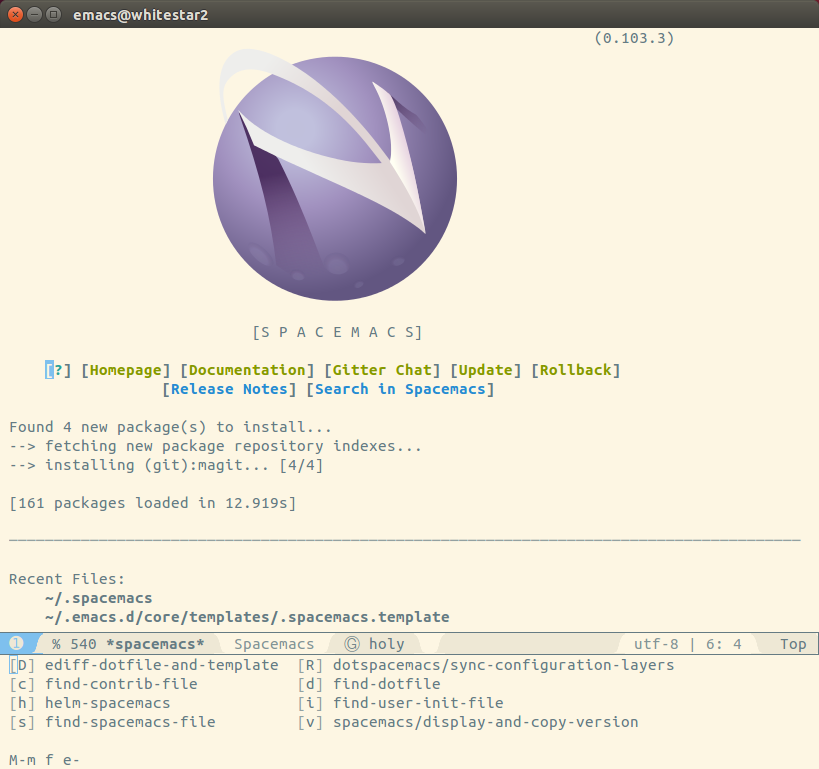
Task: Close the emacs window
Action: click(16, 14)
